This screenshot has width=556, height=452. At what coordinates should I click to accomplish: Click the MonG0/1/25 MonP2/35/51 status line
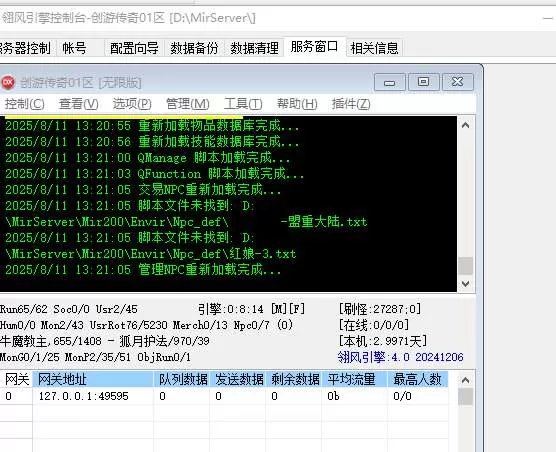pos(95,357)
